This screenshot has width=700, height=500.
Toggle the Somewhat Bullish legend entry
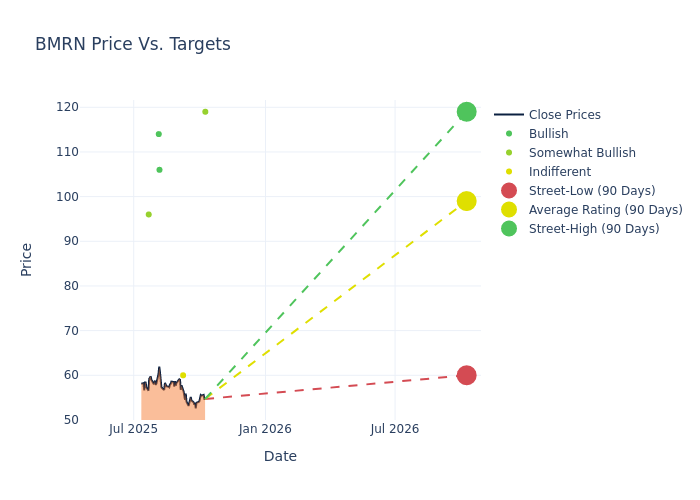pos(582,153)
